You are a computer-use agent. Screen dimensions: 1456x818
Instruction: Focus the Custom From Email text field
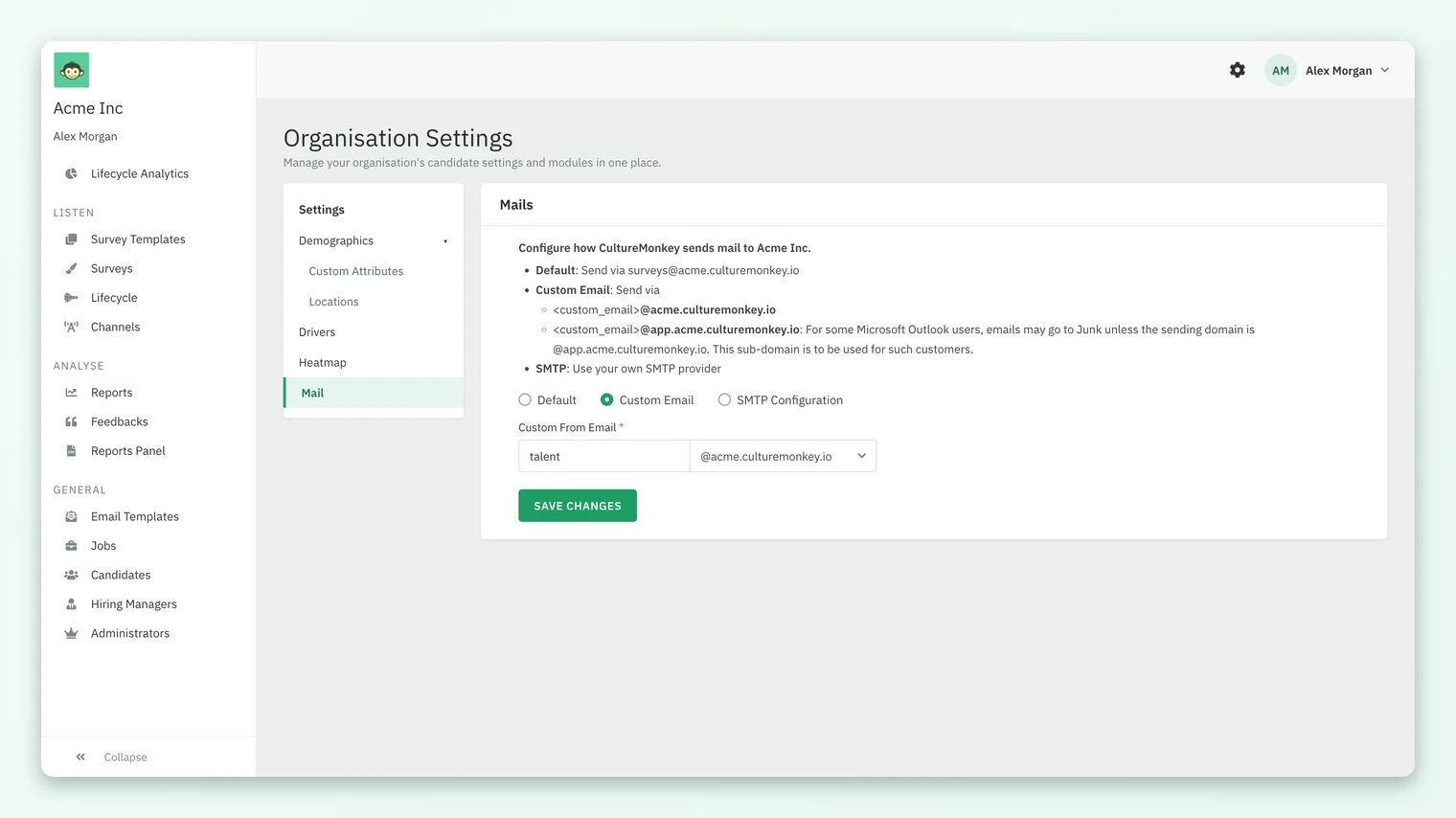[603, 456]
